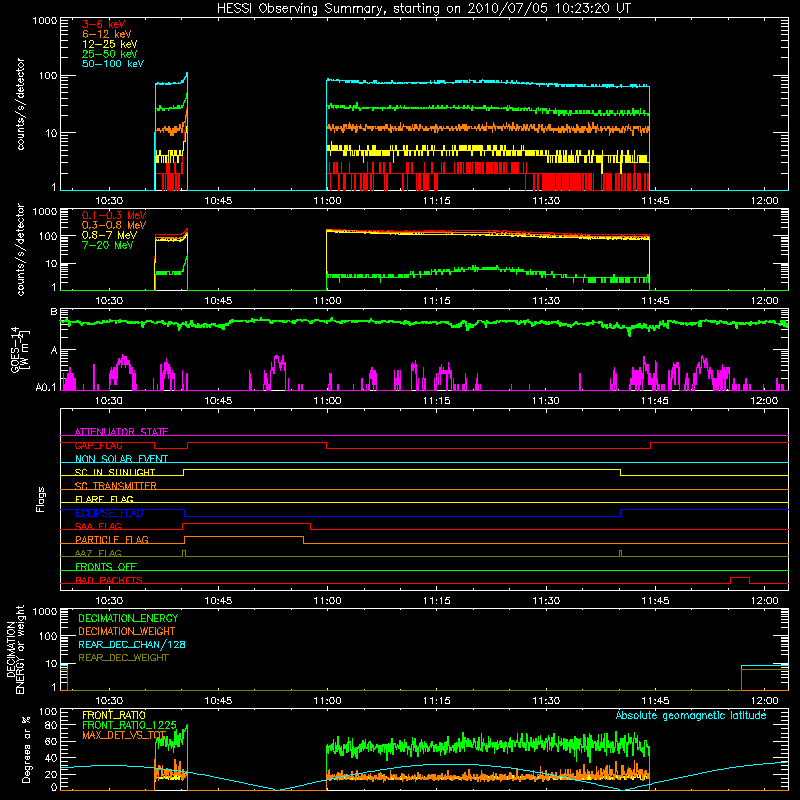Image resolution: width=800 pixels, height=800 pixels.
Task: Select the FRONTS_OFF flag label
Action: [106, 567]
